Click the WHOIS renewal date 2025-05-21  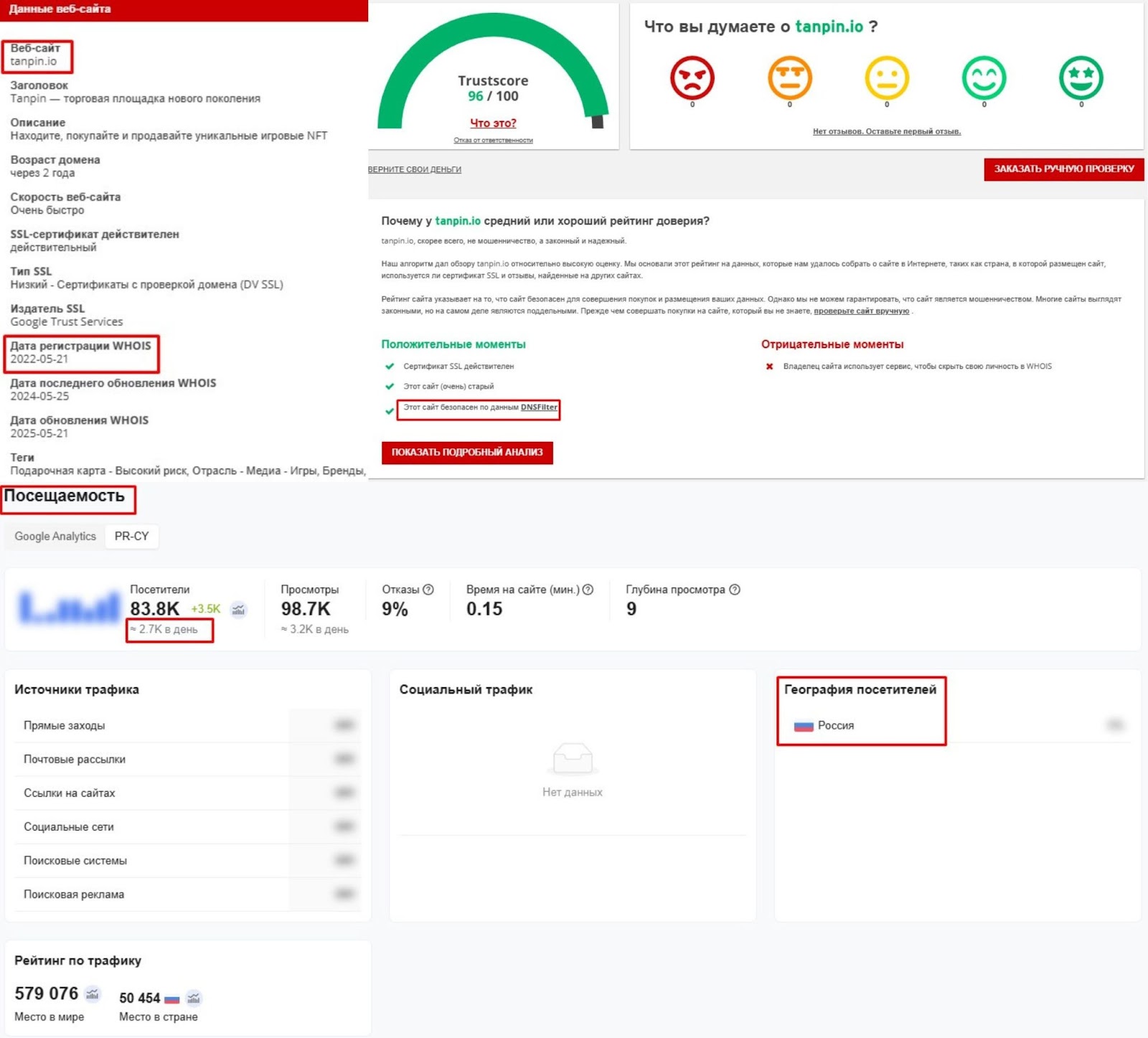click(39, 434)
